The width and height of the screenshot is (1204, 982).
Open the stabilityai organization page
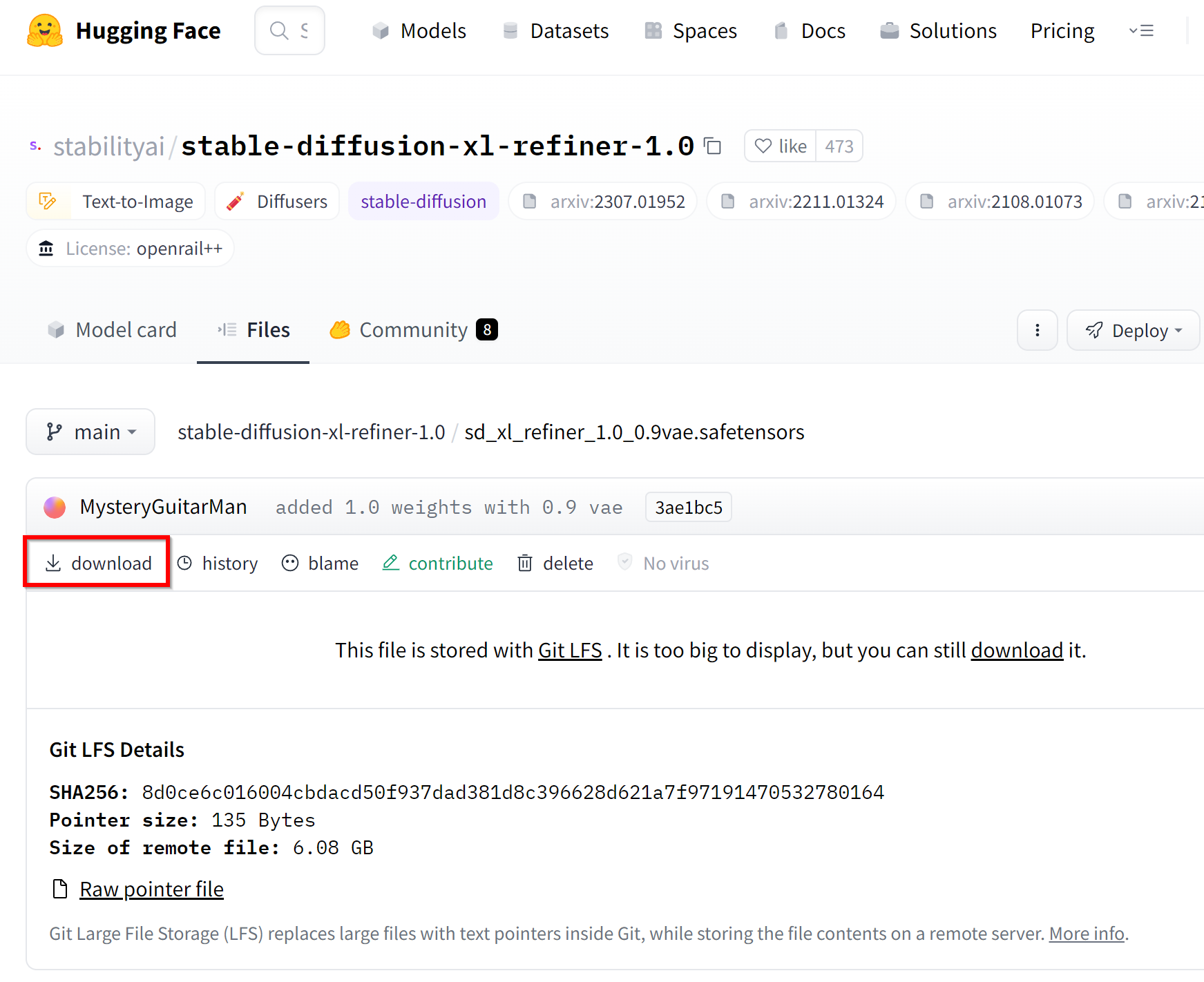108,146
